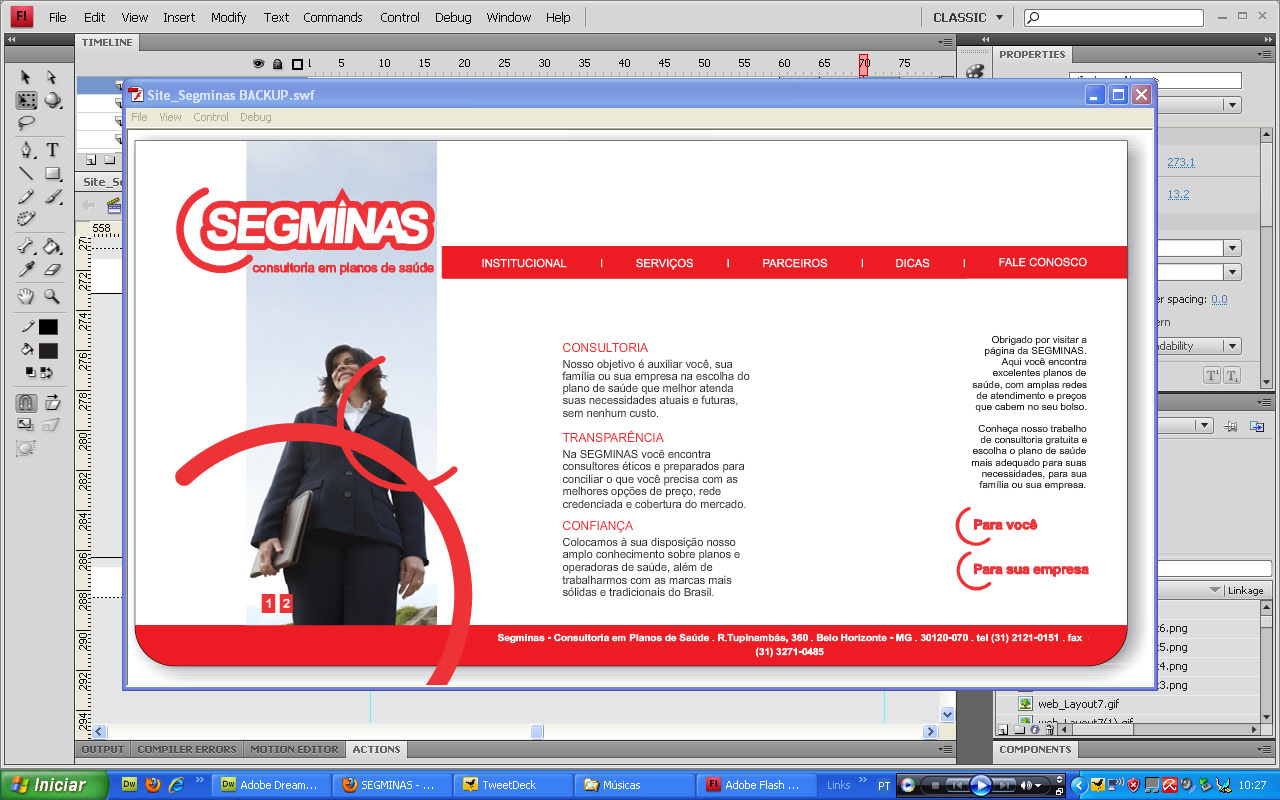Select the Rectangle tool
The image size is (1280, 800).
(52, 173)
